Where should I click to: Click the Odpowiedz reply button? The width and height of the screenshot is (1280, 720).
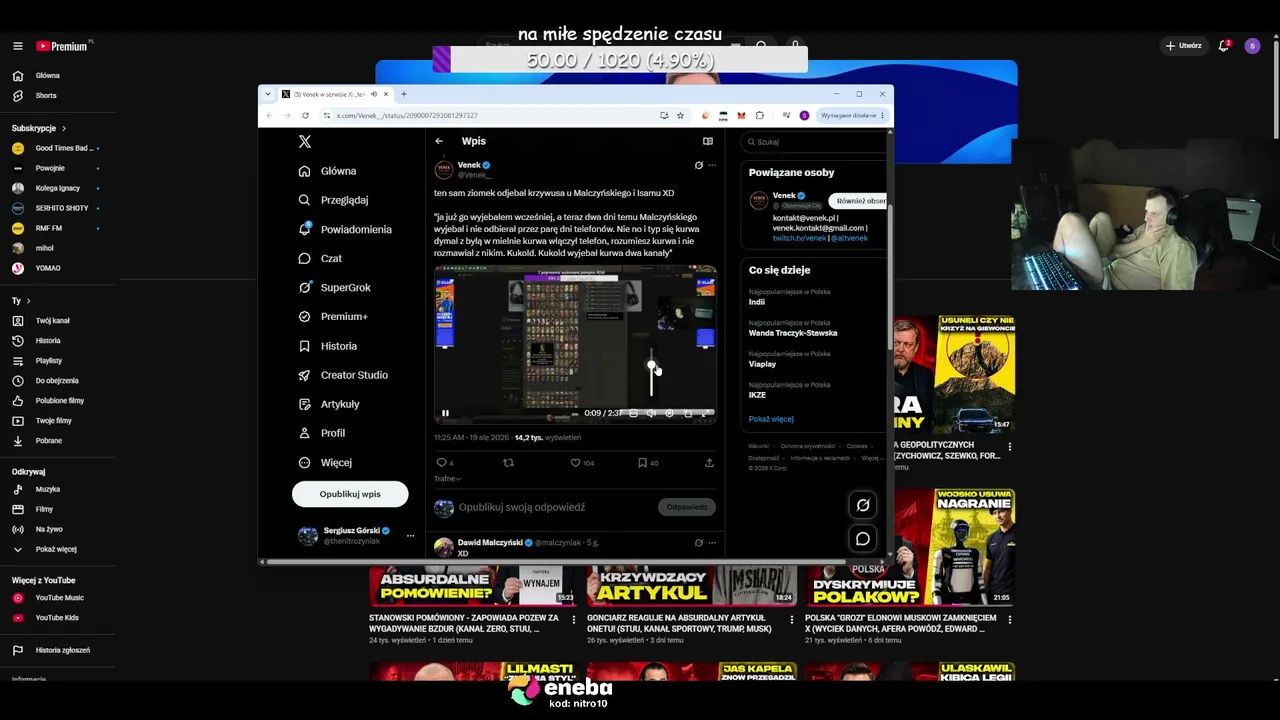687,507
